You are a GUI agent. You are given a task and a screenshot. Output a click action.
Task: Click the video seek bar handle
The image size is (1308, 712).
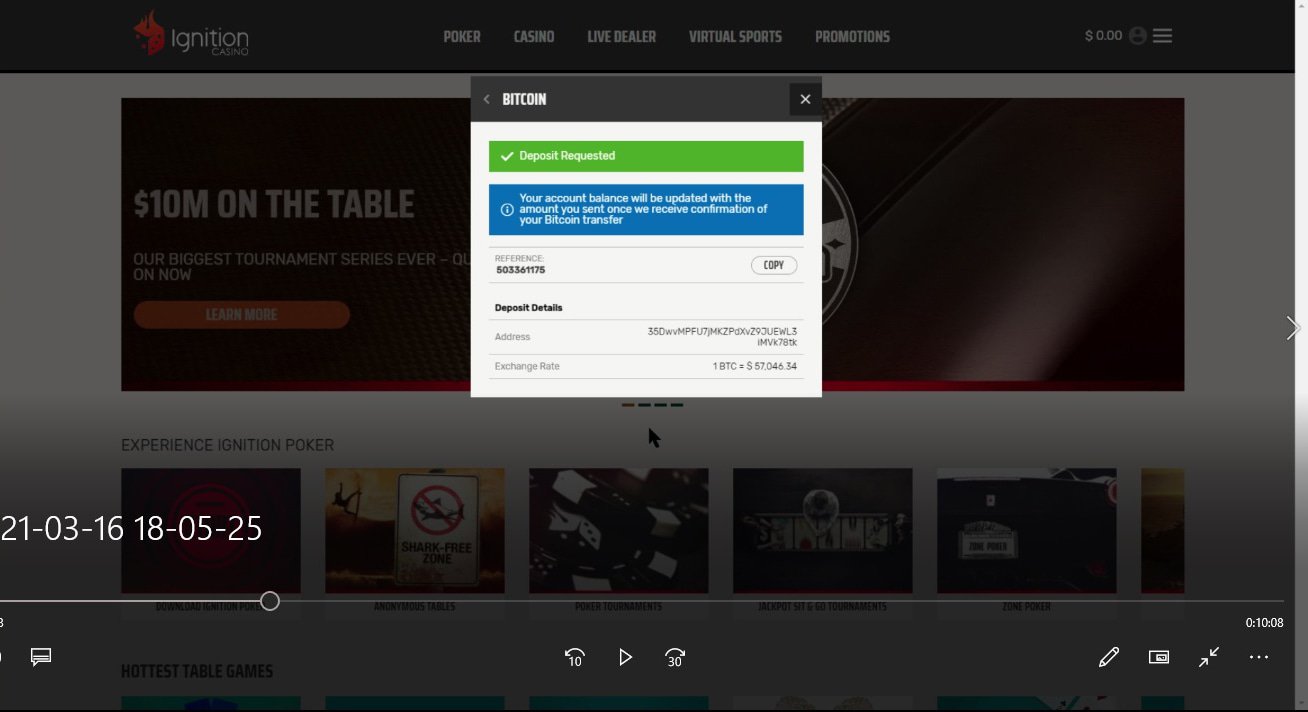tap(270, 601)
